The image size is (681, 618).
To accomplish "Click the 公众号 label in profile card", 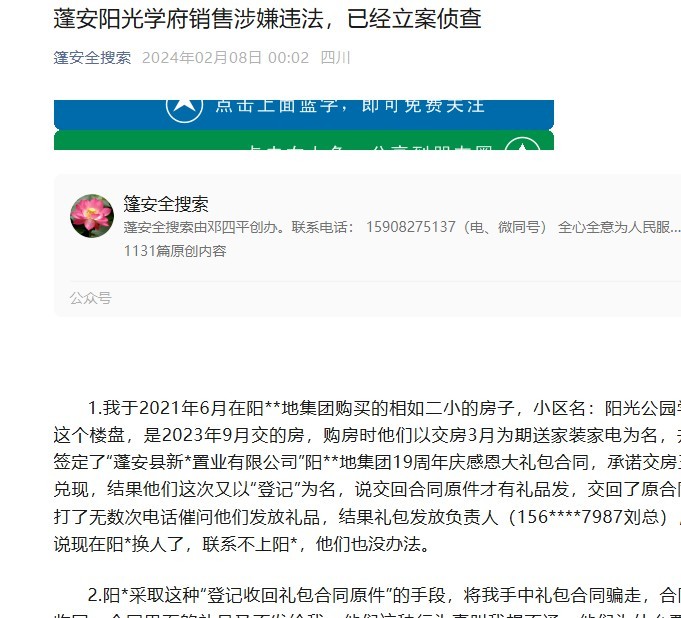I will point(91,298).
